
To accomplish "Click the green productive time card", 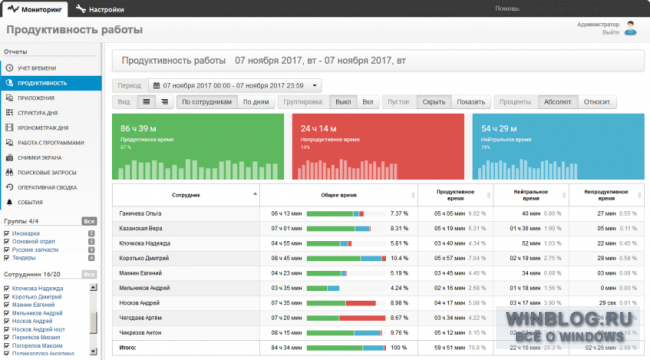I will [198, 147].
